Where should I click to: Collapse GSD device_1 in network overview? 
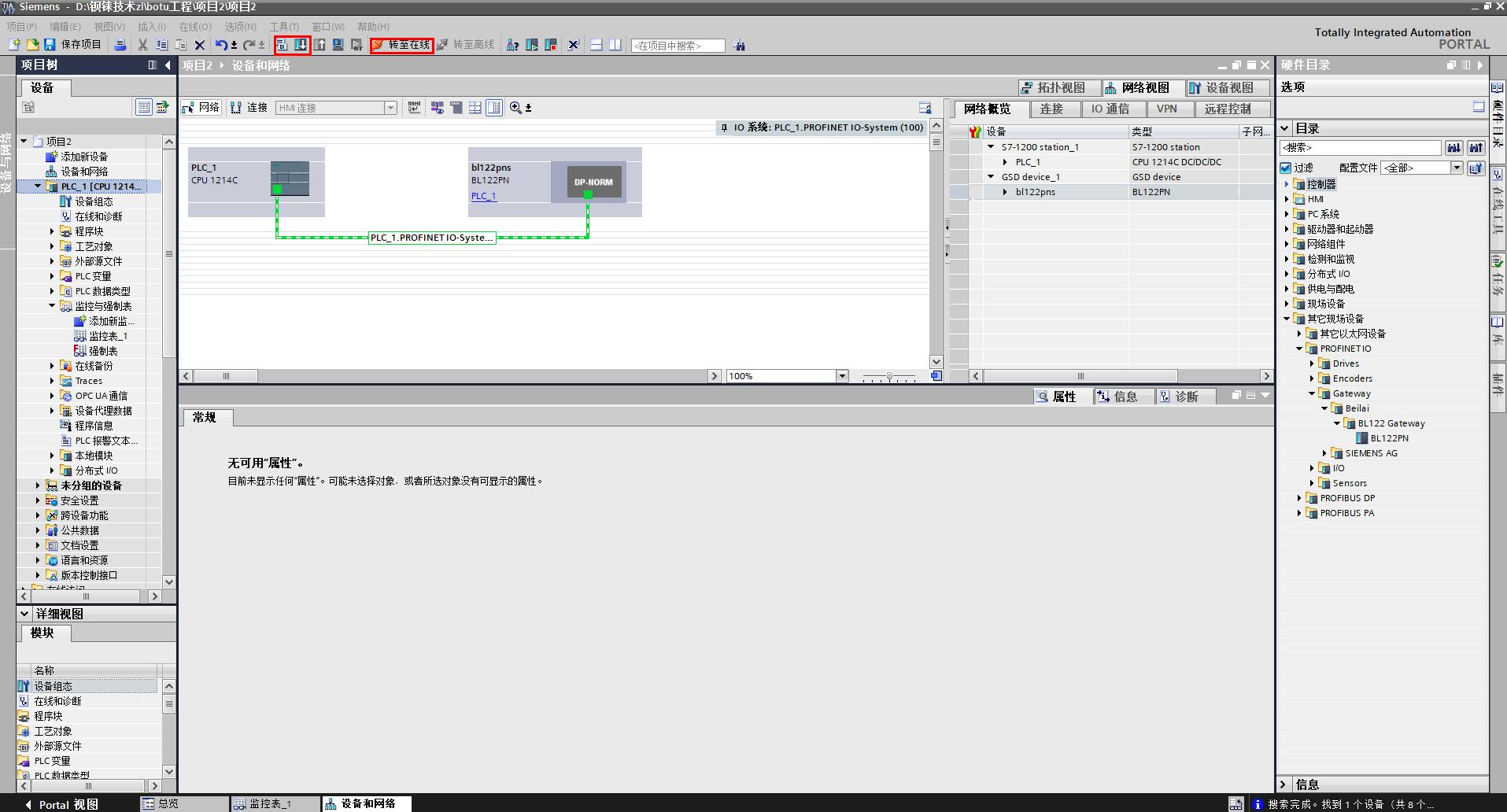(991, 176)
